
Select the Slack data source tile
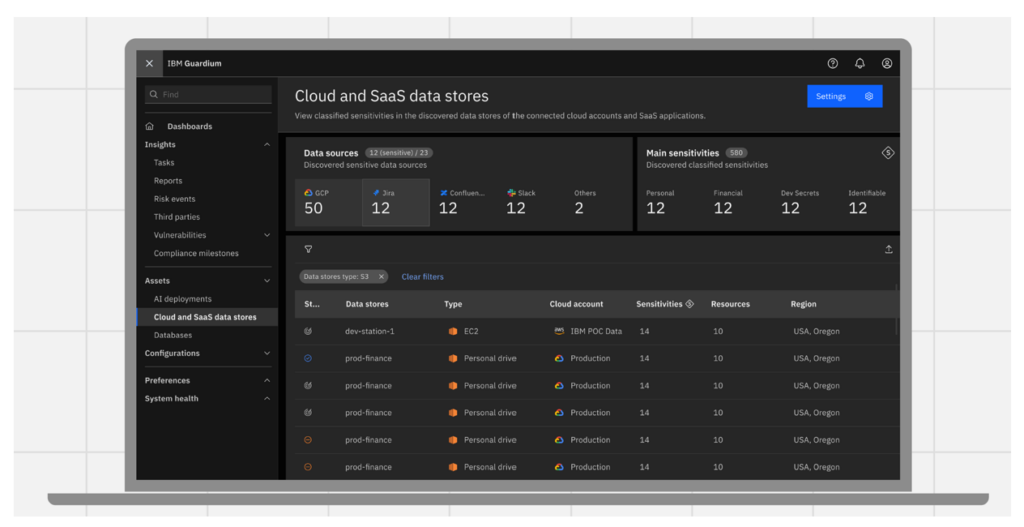530,202
